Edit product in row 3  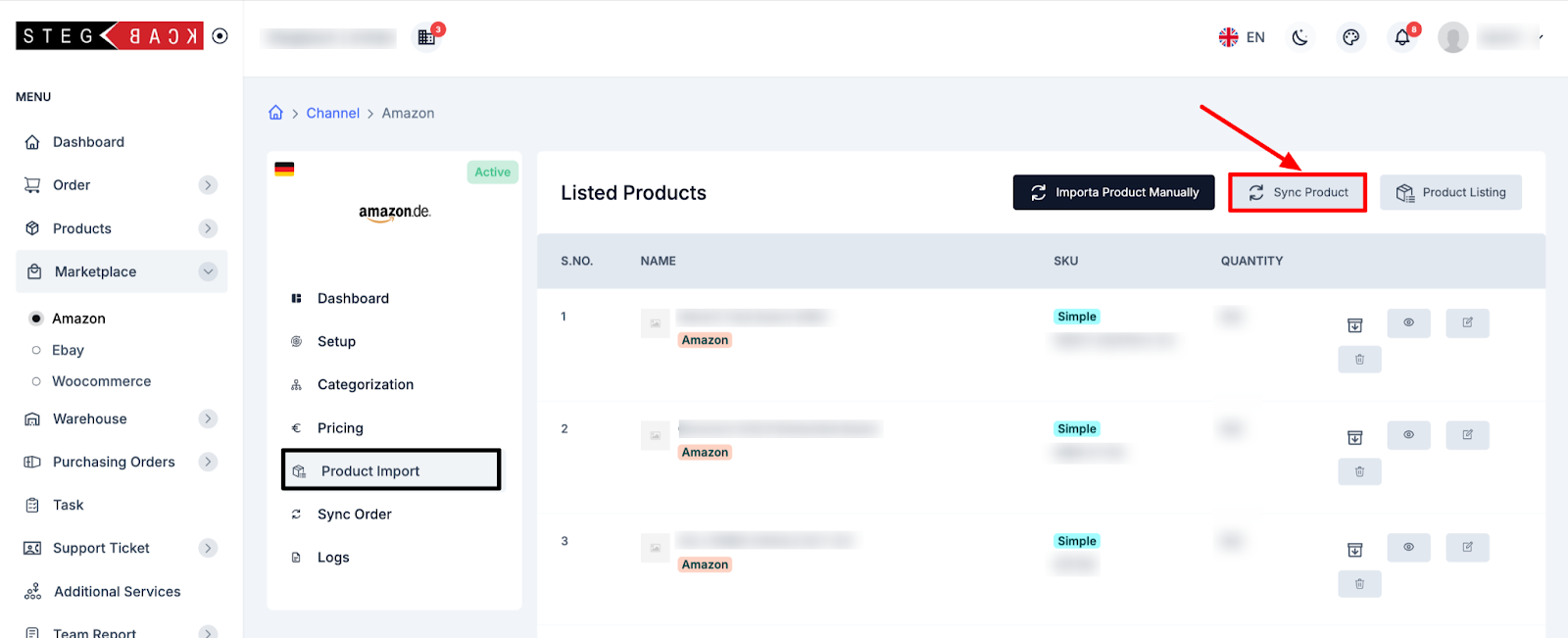pyautogui.click(x=1467, y=547)
